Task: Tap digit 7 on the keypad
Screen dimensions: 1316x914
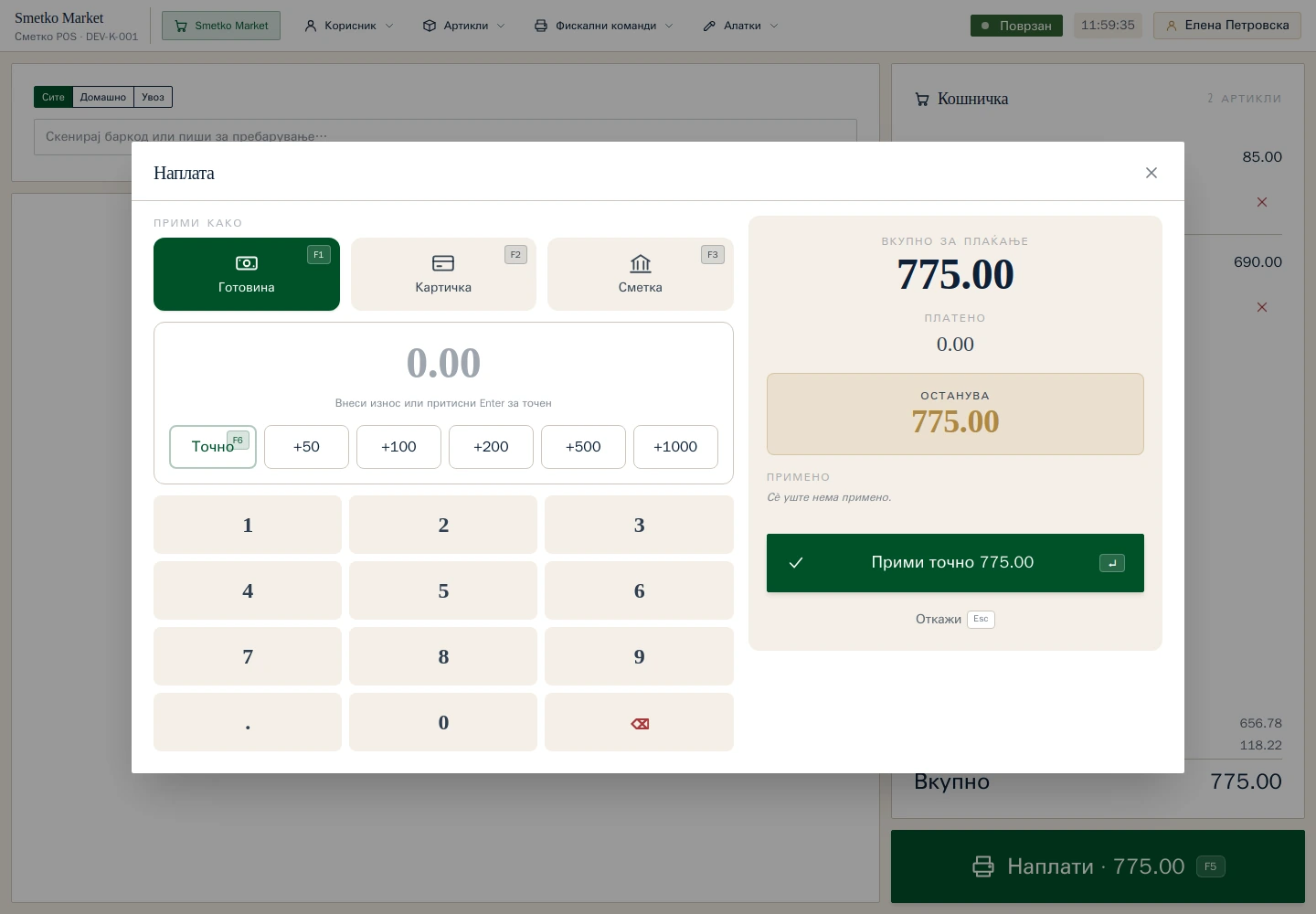Action: 248,656
